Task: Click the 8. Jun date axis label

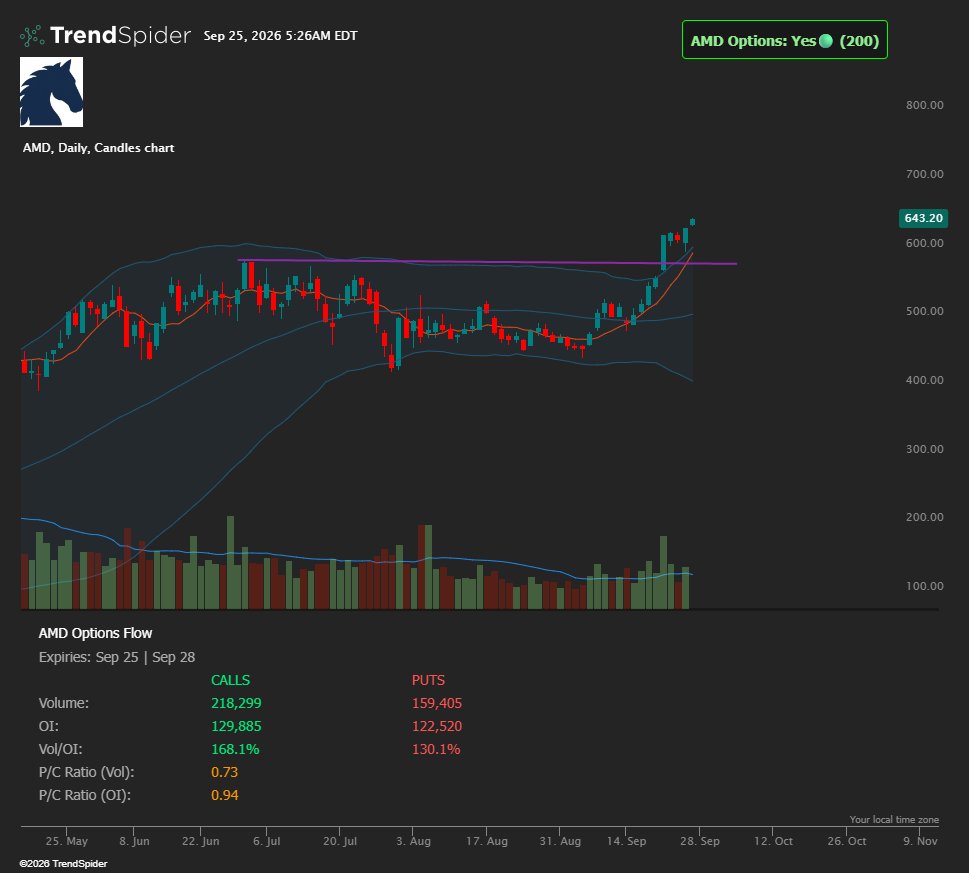Action: click(134, 841)
